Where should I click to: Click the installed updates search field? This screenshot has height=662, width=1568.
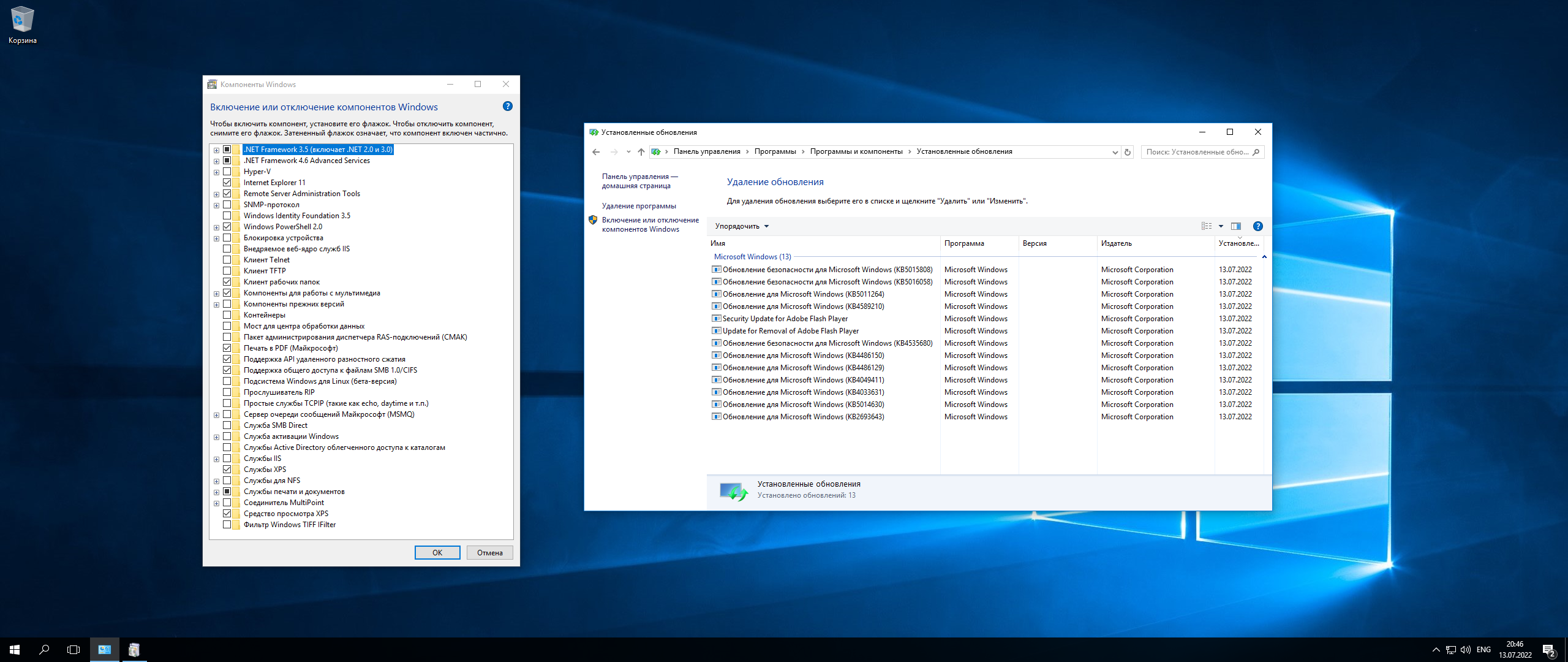(x=1196, y=152)
